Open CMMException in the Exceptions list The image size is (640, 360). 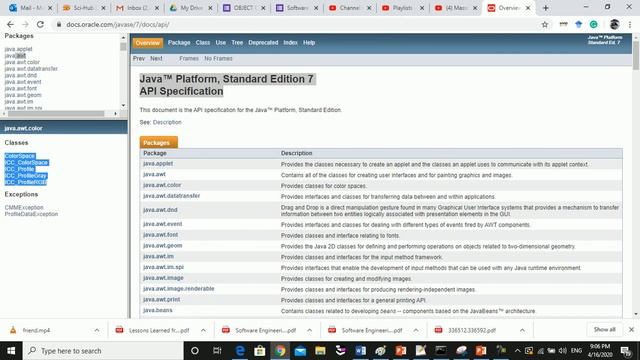click(24, 207)
